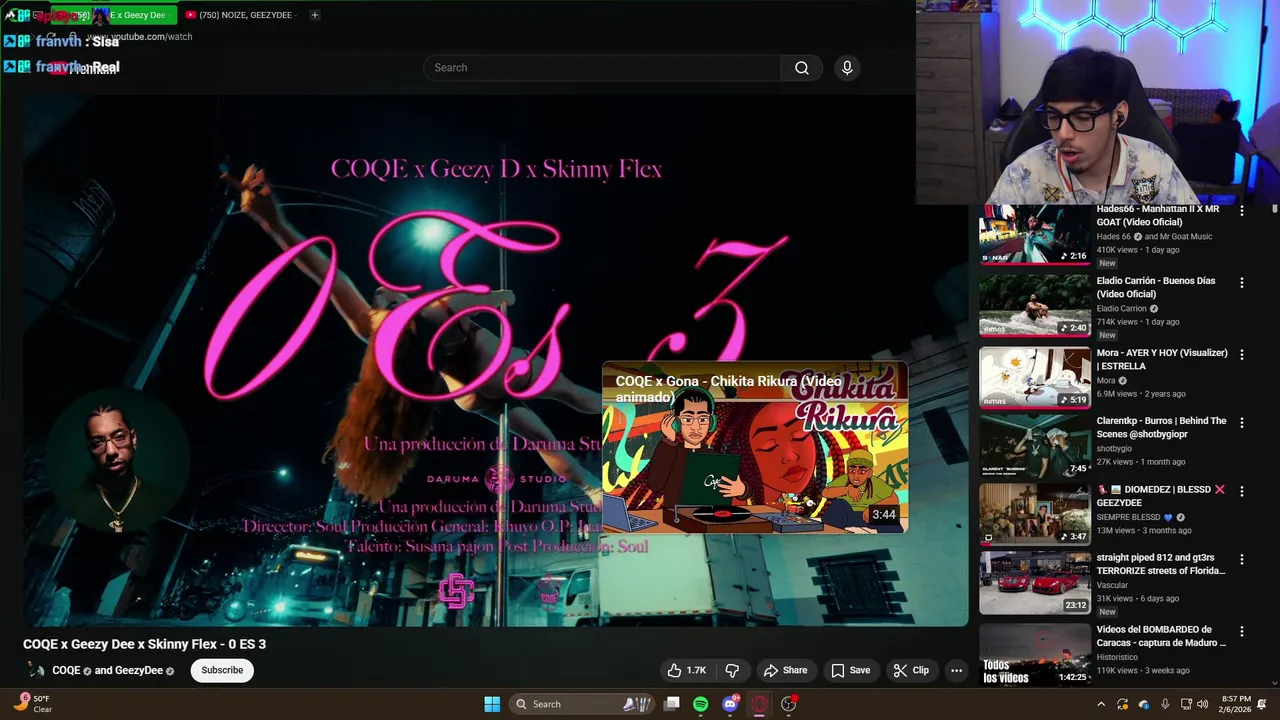1280x720 pixels.
Task: Open options menu for straight piped 812 video
Action: coord(1242,560)
